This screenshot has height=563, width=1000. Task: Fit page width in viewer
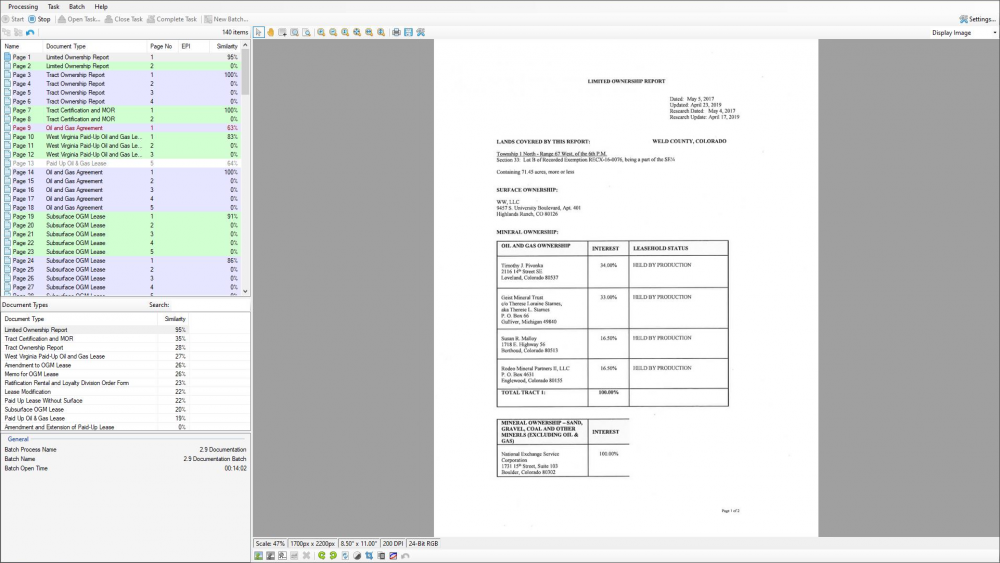click(369, 32)
